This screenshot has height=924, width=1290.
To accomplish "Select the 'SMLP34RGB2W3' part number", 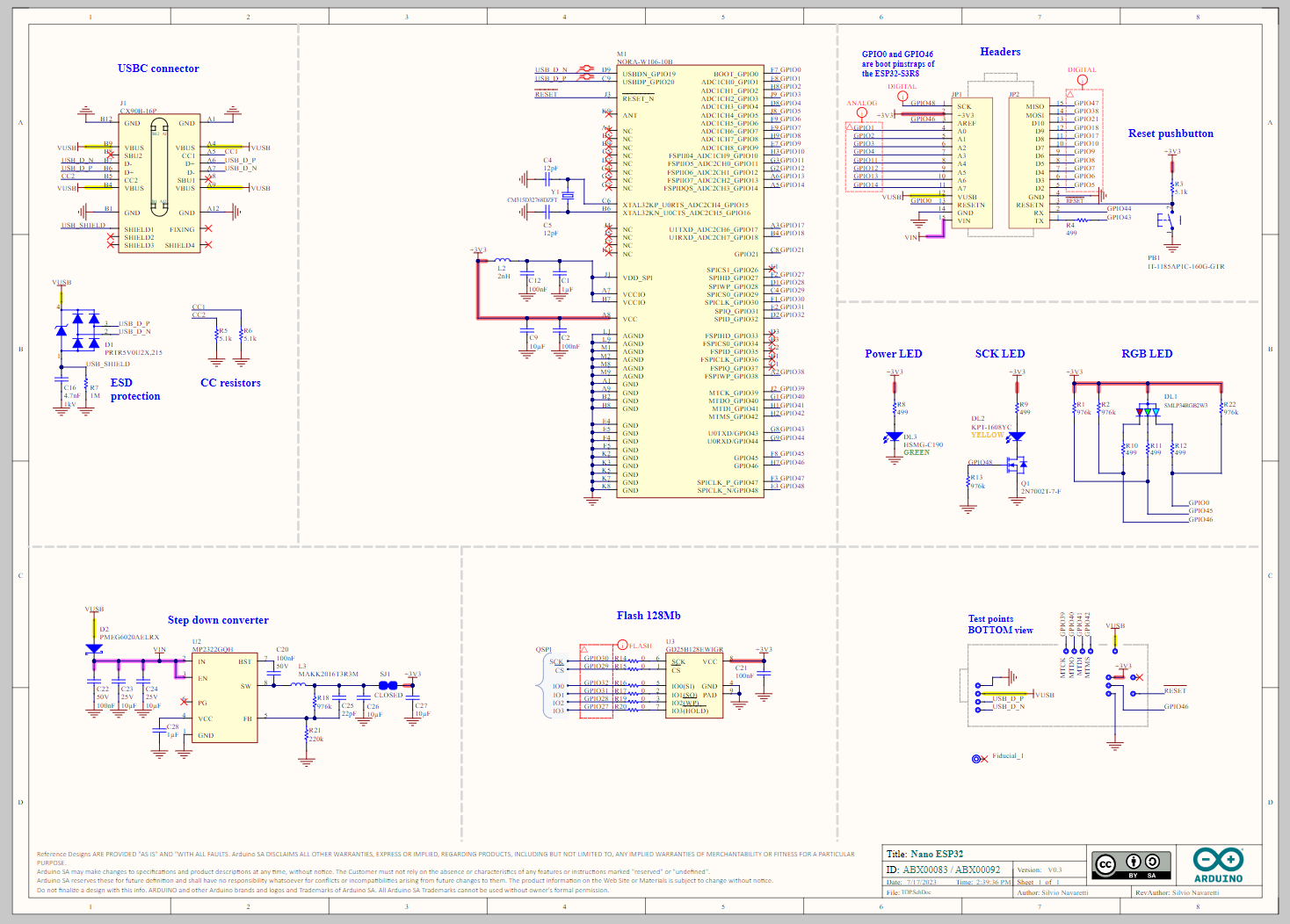I will (x=1185, y=406).
